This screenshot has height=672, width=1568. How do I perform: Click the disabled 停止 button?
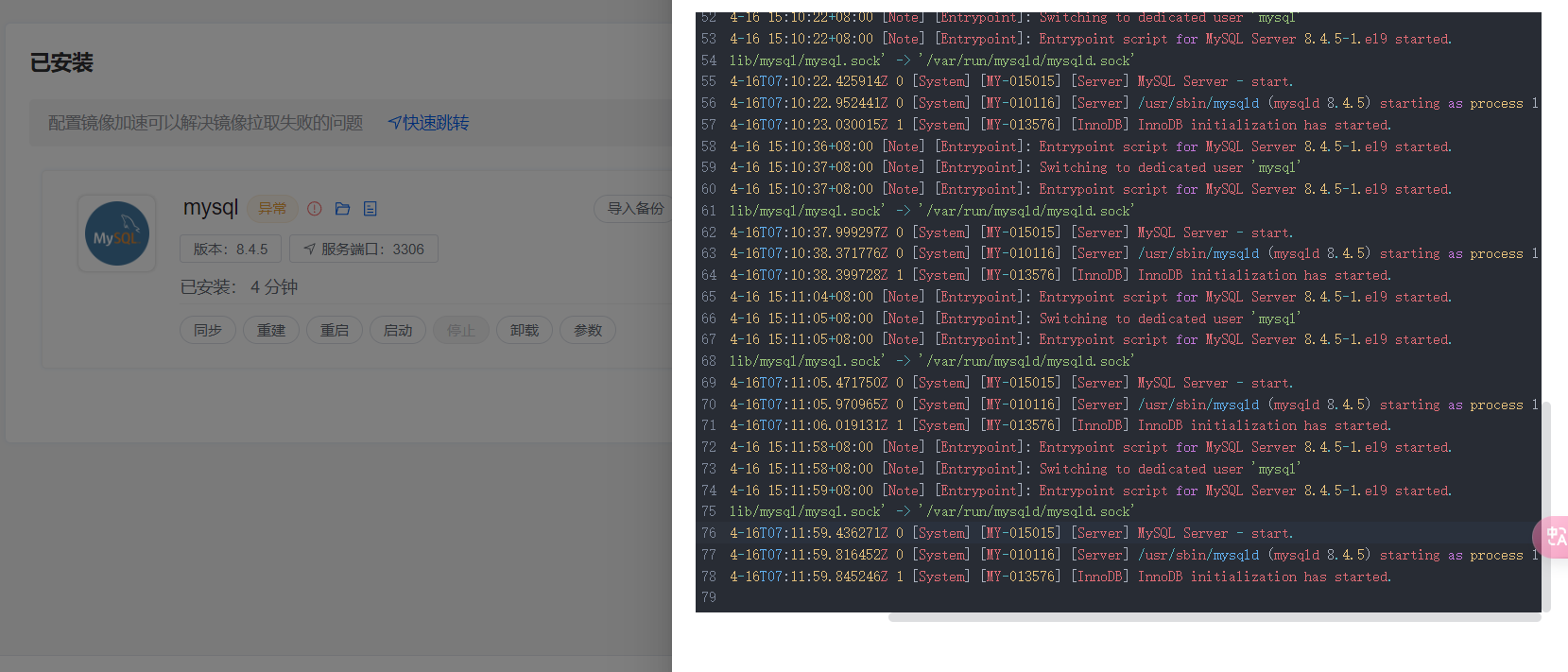tap(461, 330)
